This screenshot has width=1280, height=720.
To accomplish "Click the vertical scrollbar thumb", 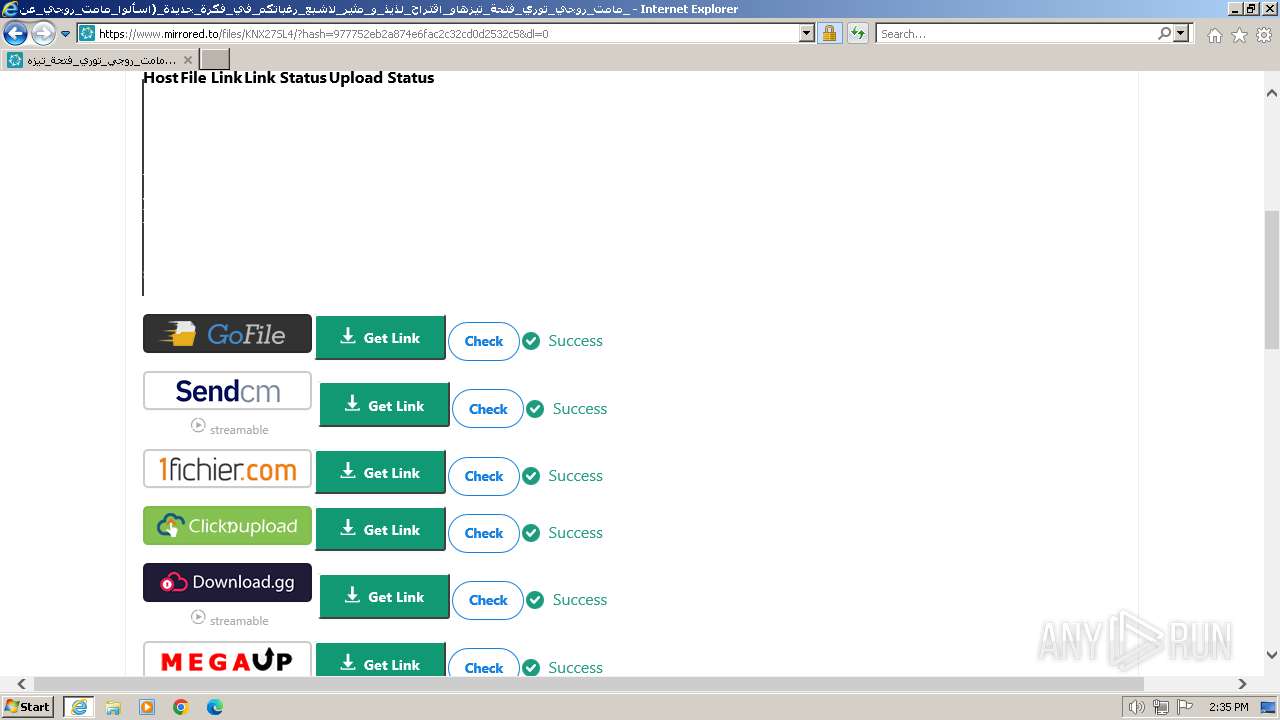I will (x=1272, y=279).
